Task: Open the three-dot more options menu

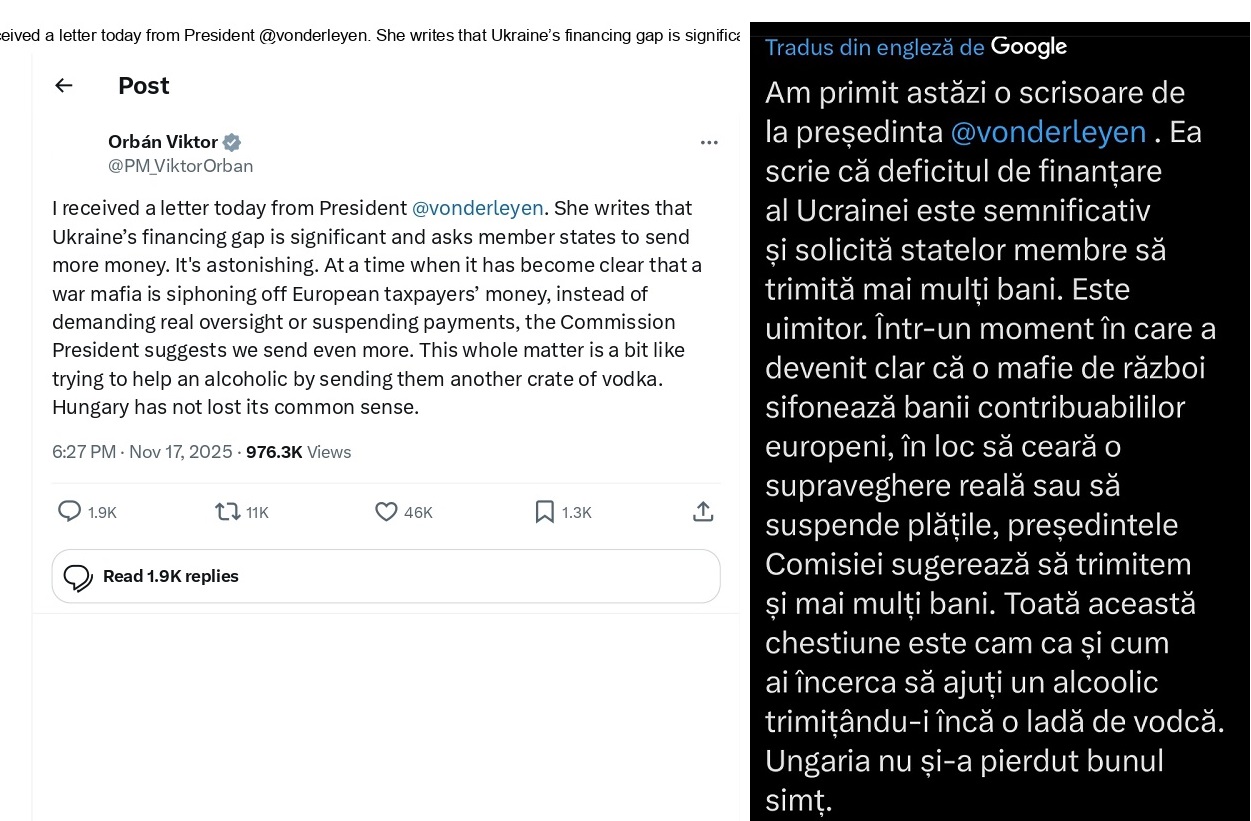Action: coord(709,143)
